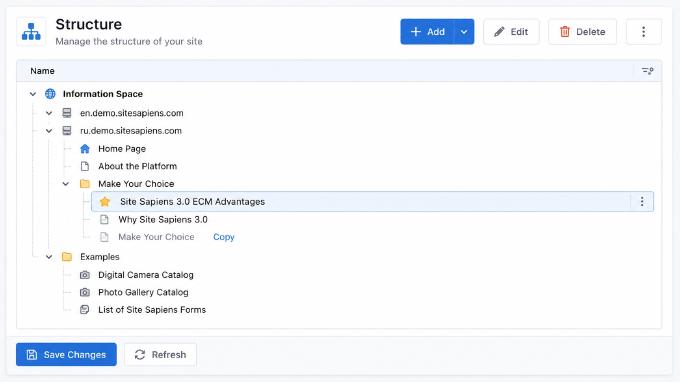Select the Examples folder row
The image size is (680, 382).
tap(100, 257)
